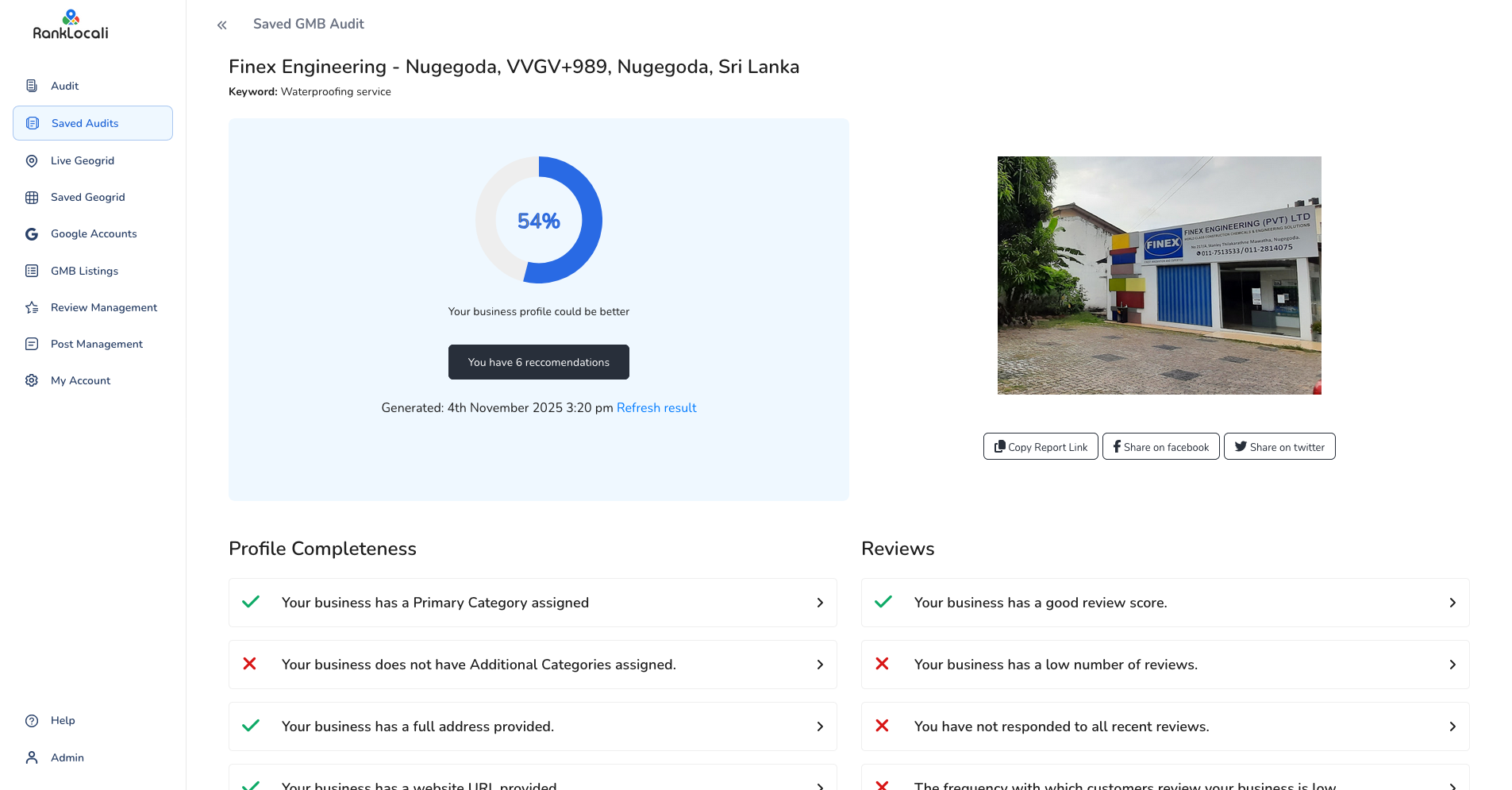
Task: Click the Google Accounts G icon
Action: [32, 234]
